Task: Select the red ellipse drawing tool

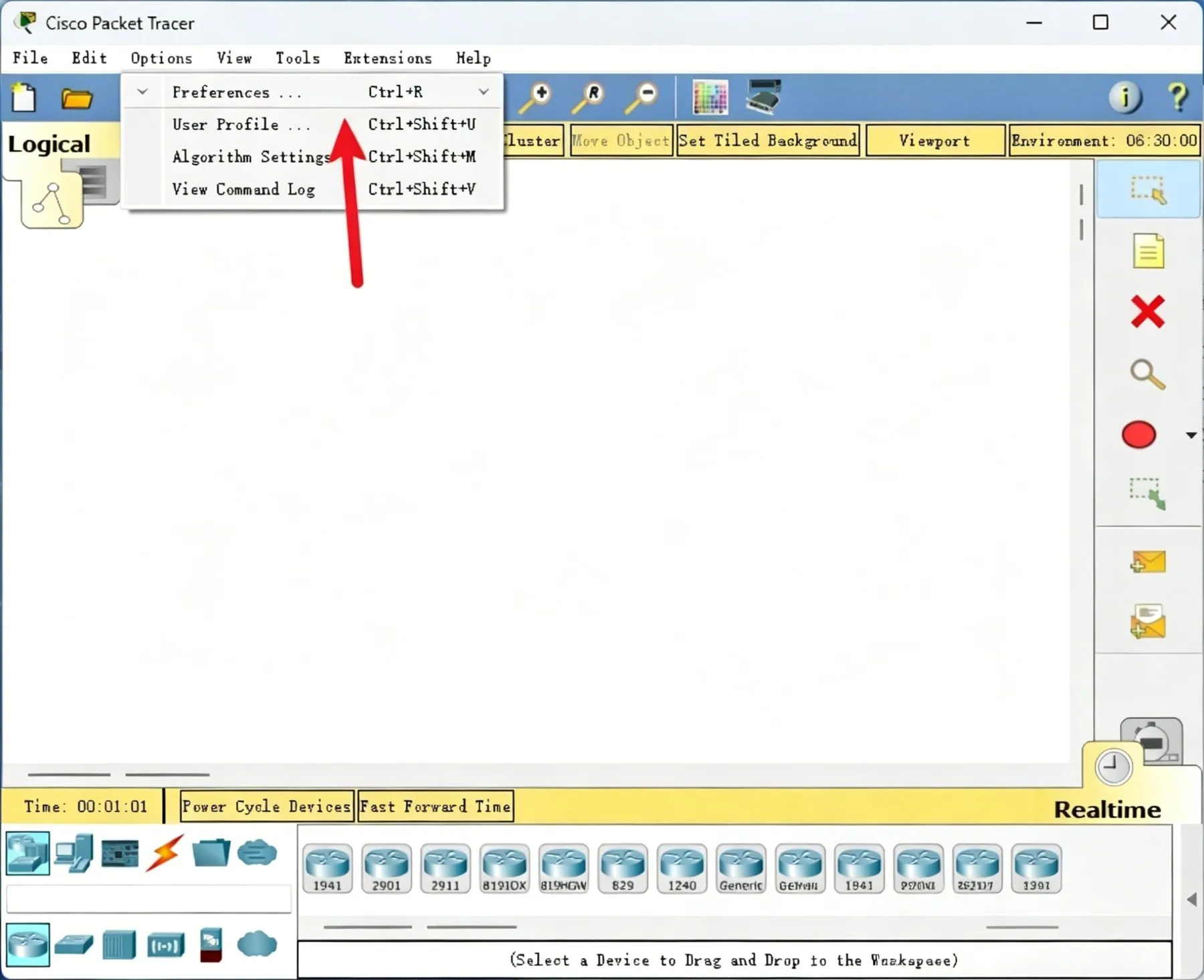Action: click(x=1138, y=435)
